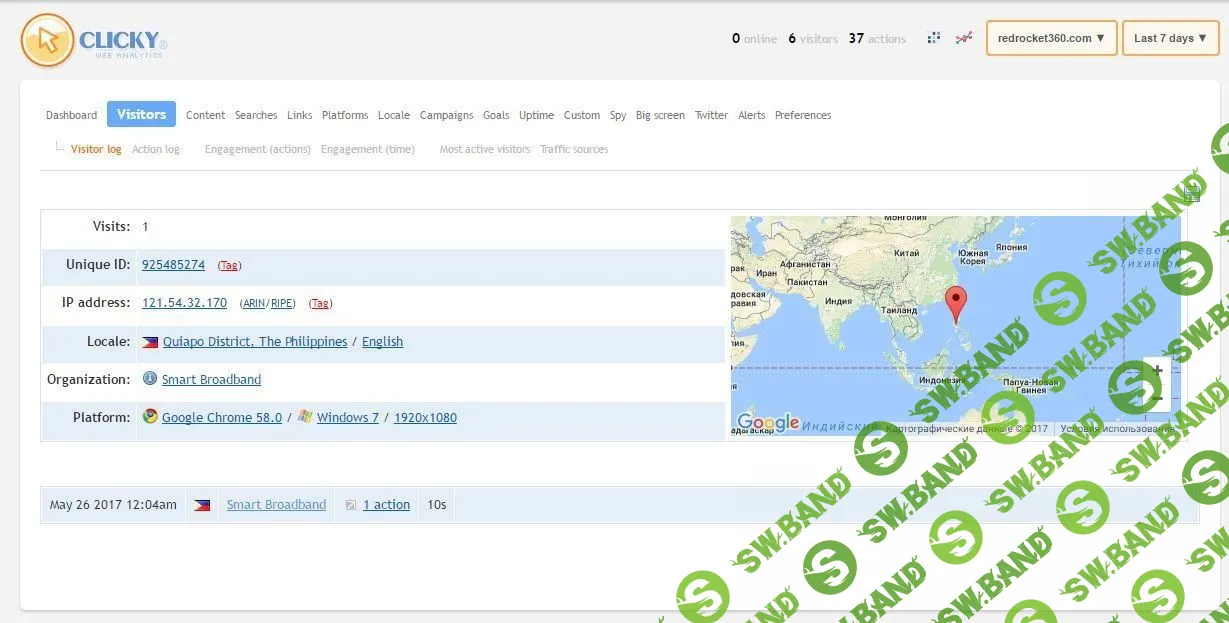The image size is (1229, 623).
Task: Go to the Dashboard tab
Action: 71,115
